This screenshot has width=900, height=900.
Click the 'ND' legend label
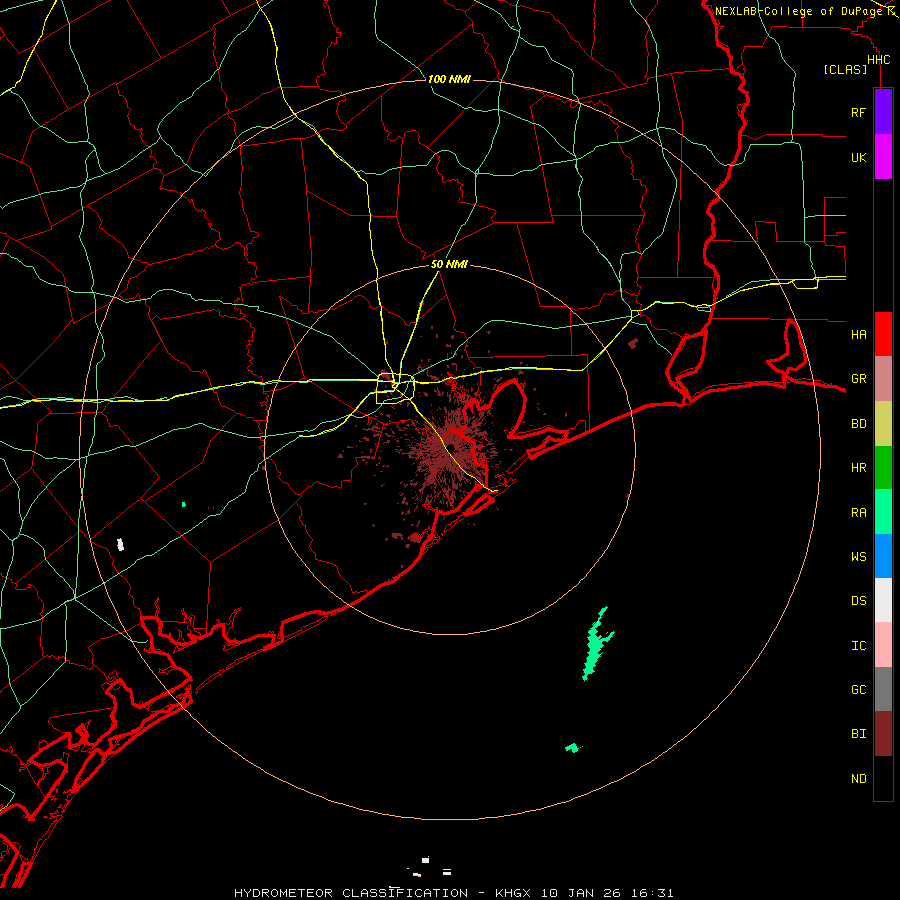tap(858, 779)
